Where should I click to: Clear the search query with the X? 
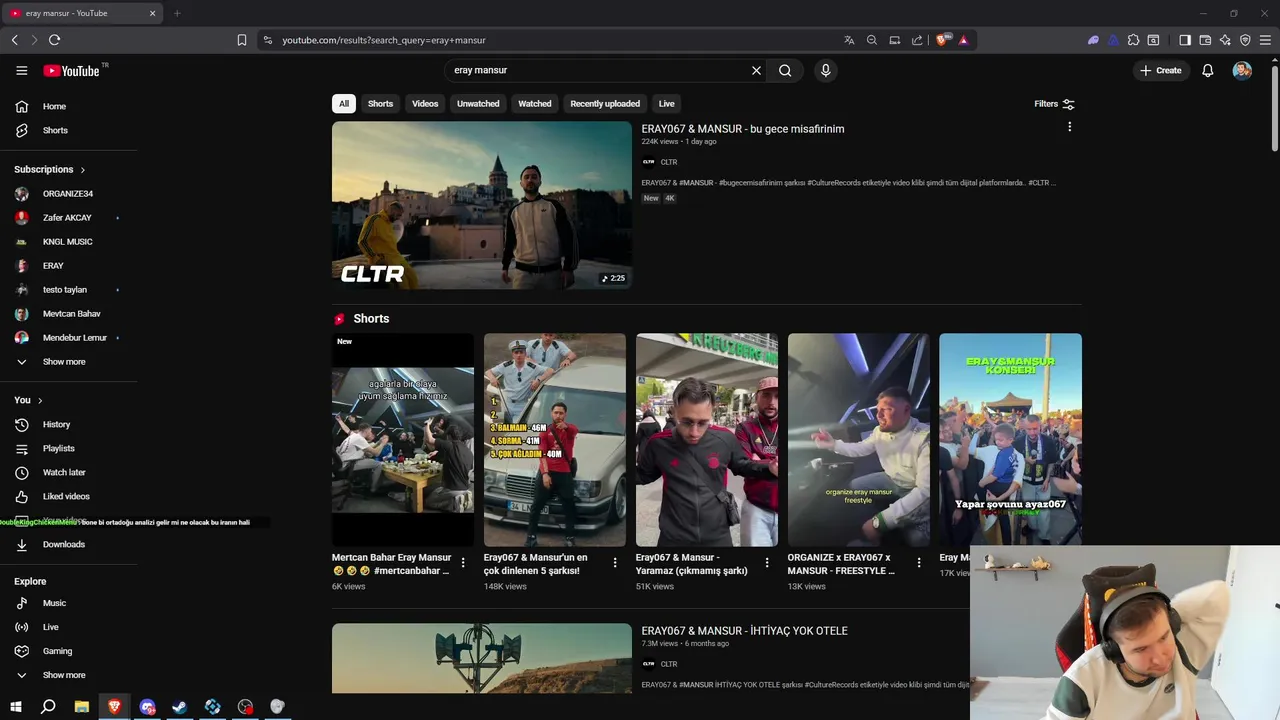pyautogui.click(x=756, y=70)
